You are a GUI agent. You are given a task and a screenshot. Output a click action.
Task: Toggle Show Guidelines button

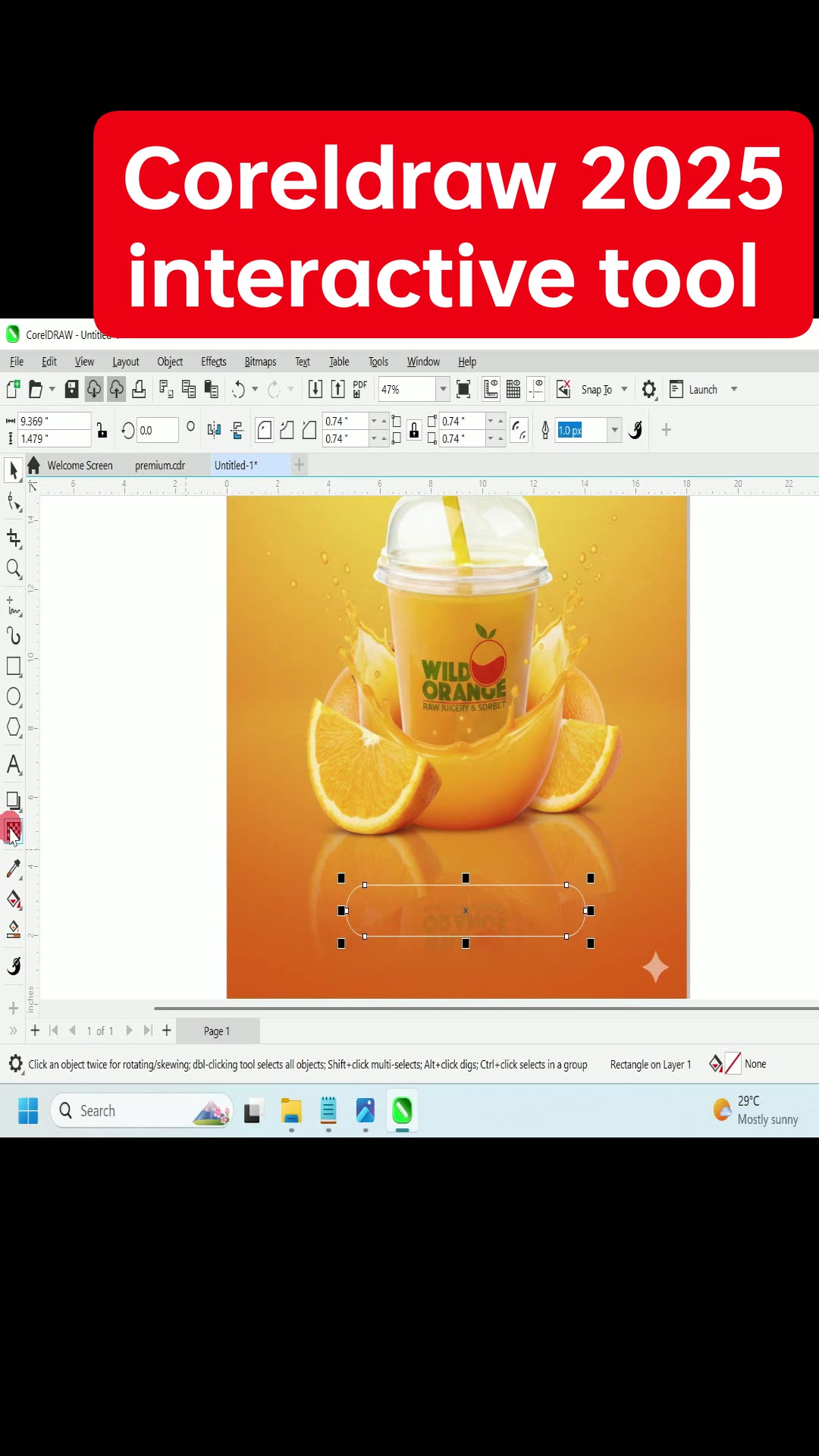(536, 390)
